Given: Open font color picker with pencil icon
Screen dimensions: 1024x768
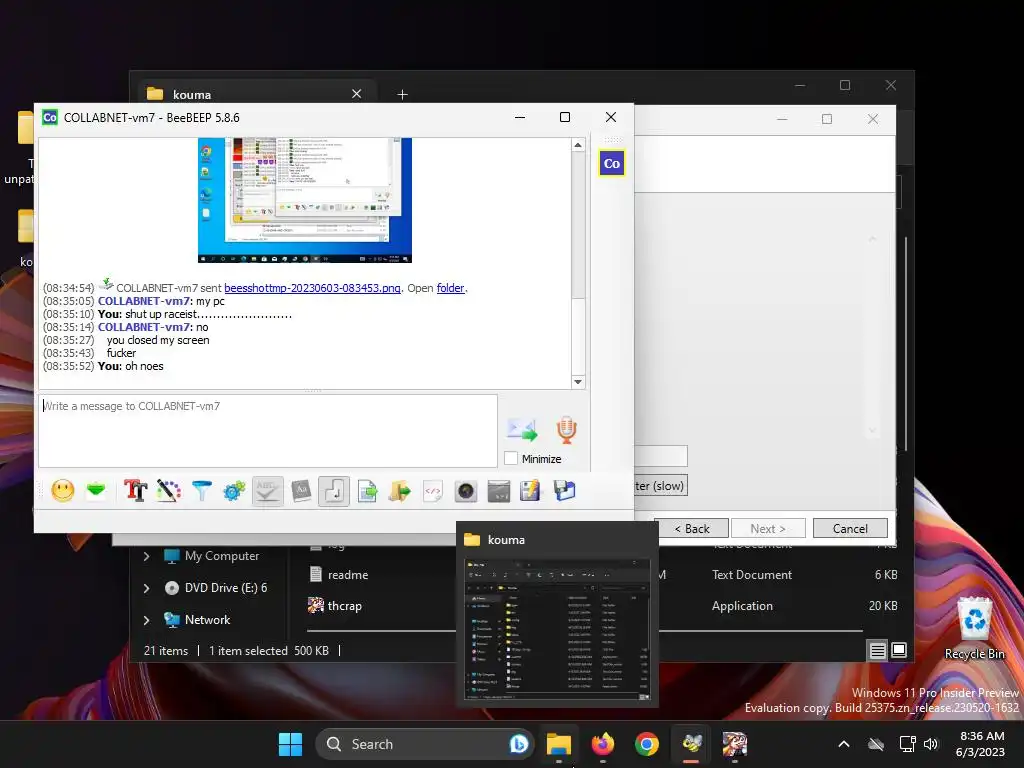Looking at the screenshot, I should click(x=168, y=490).
